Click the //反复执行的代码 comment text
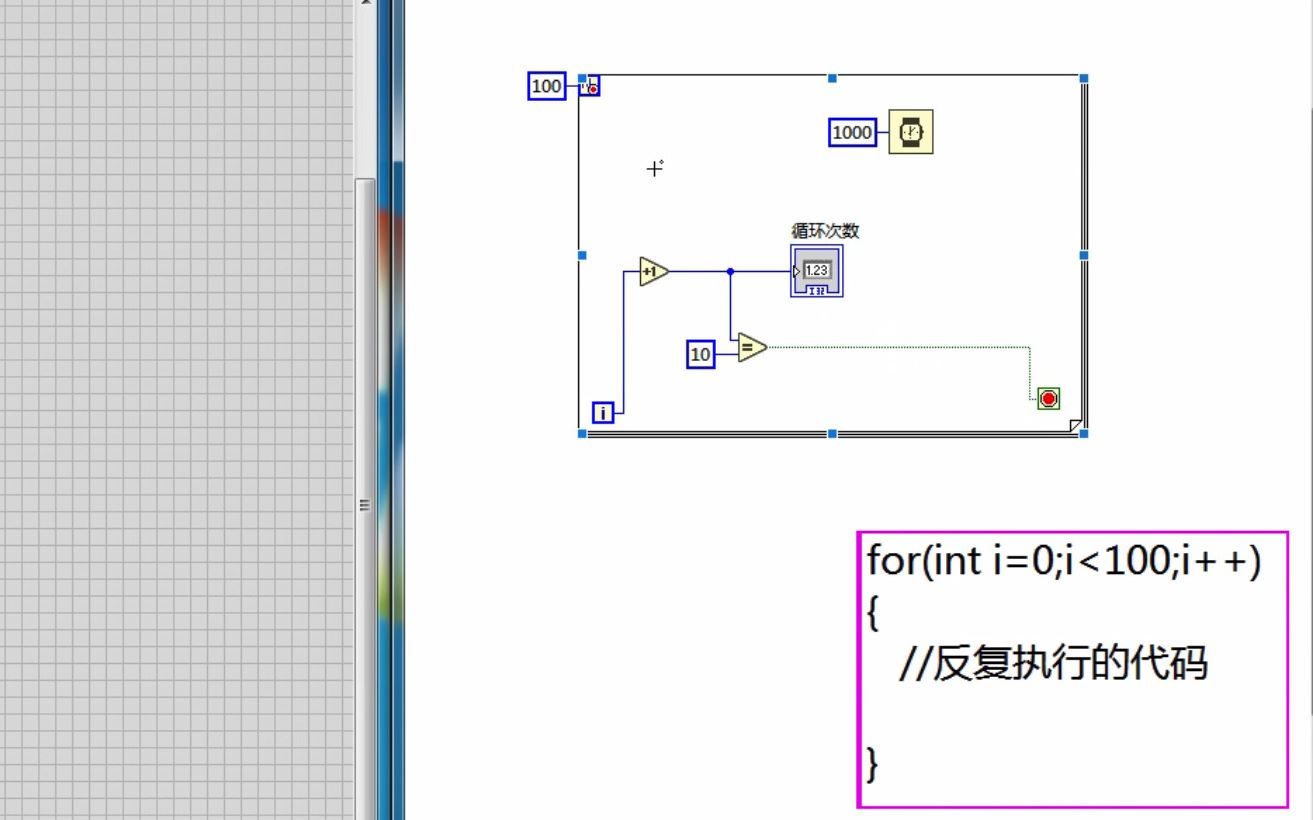1313x820 pixels. tap(1054, 663)
